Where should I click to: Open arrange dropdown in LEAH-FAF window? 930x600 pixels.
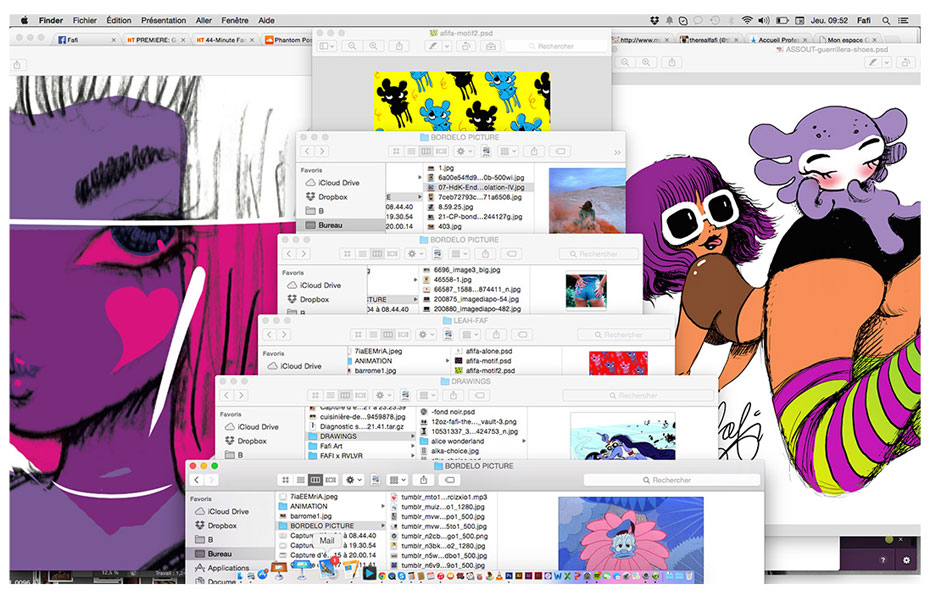(470, 334)
